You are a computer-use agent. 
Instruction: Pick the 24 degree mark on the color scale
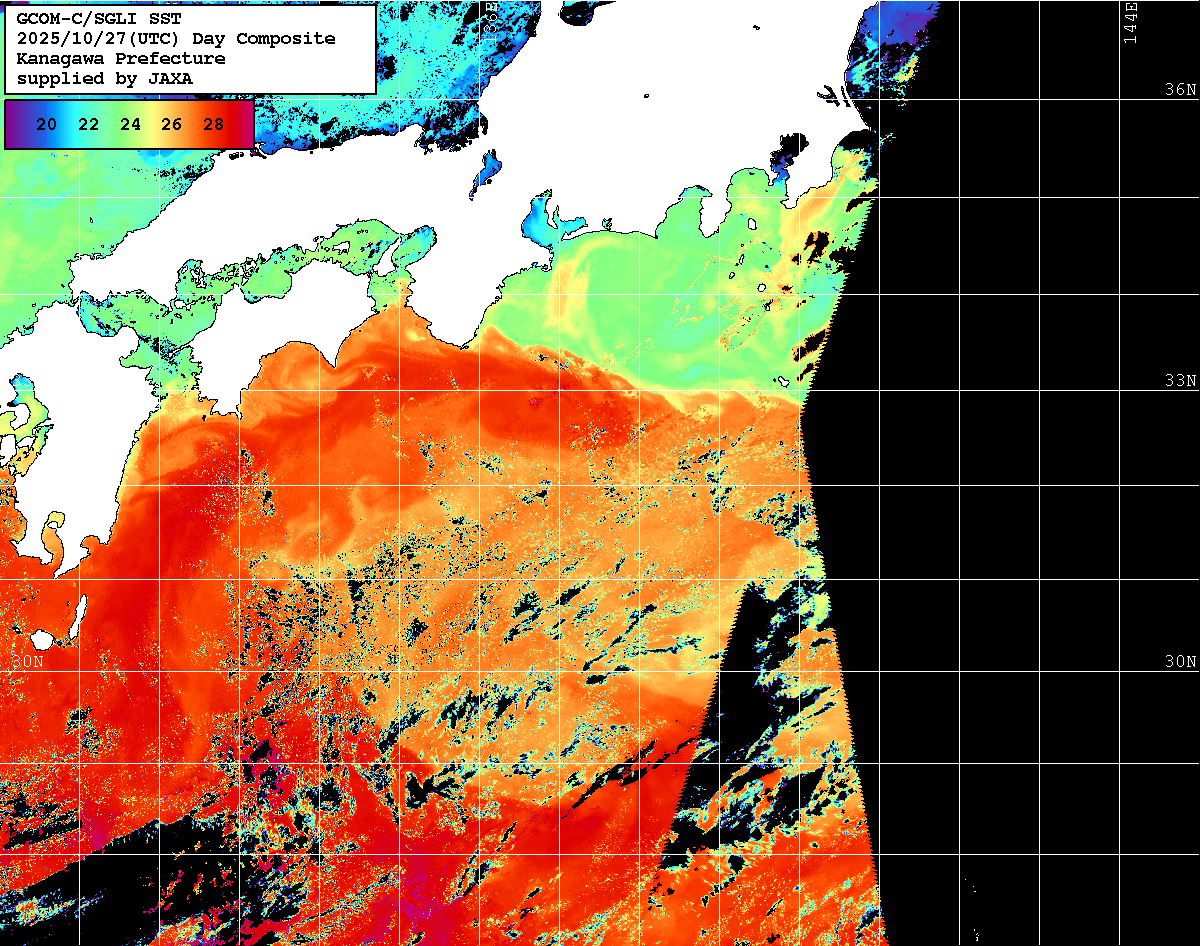130,124
